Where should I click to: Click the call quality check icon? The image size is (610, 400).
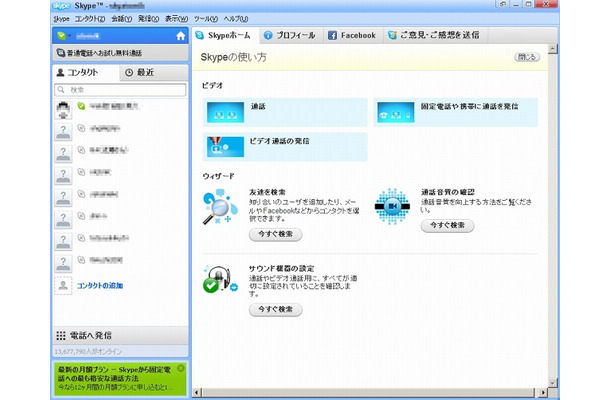(x=392, y=207)
